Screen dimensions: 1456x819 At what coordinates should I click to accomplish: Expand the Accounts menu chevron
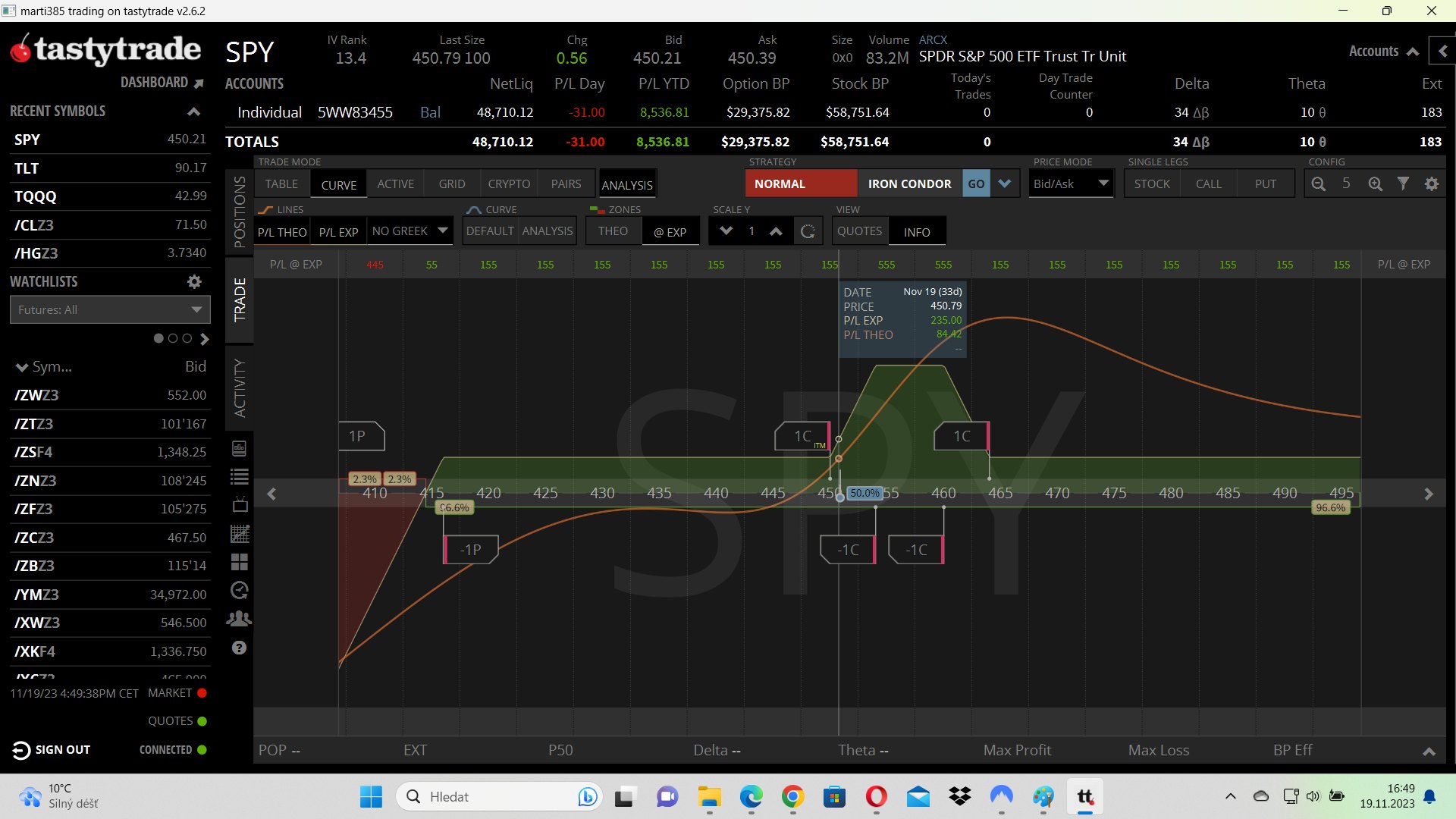tap(1412, 52)
